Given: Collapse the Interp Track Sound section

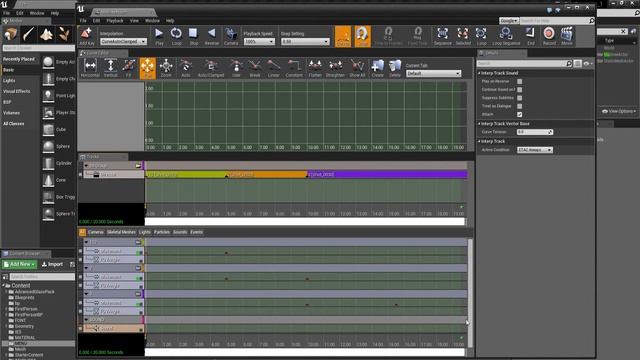Looking at the screenshot, I should (x=479, y=73).
